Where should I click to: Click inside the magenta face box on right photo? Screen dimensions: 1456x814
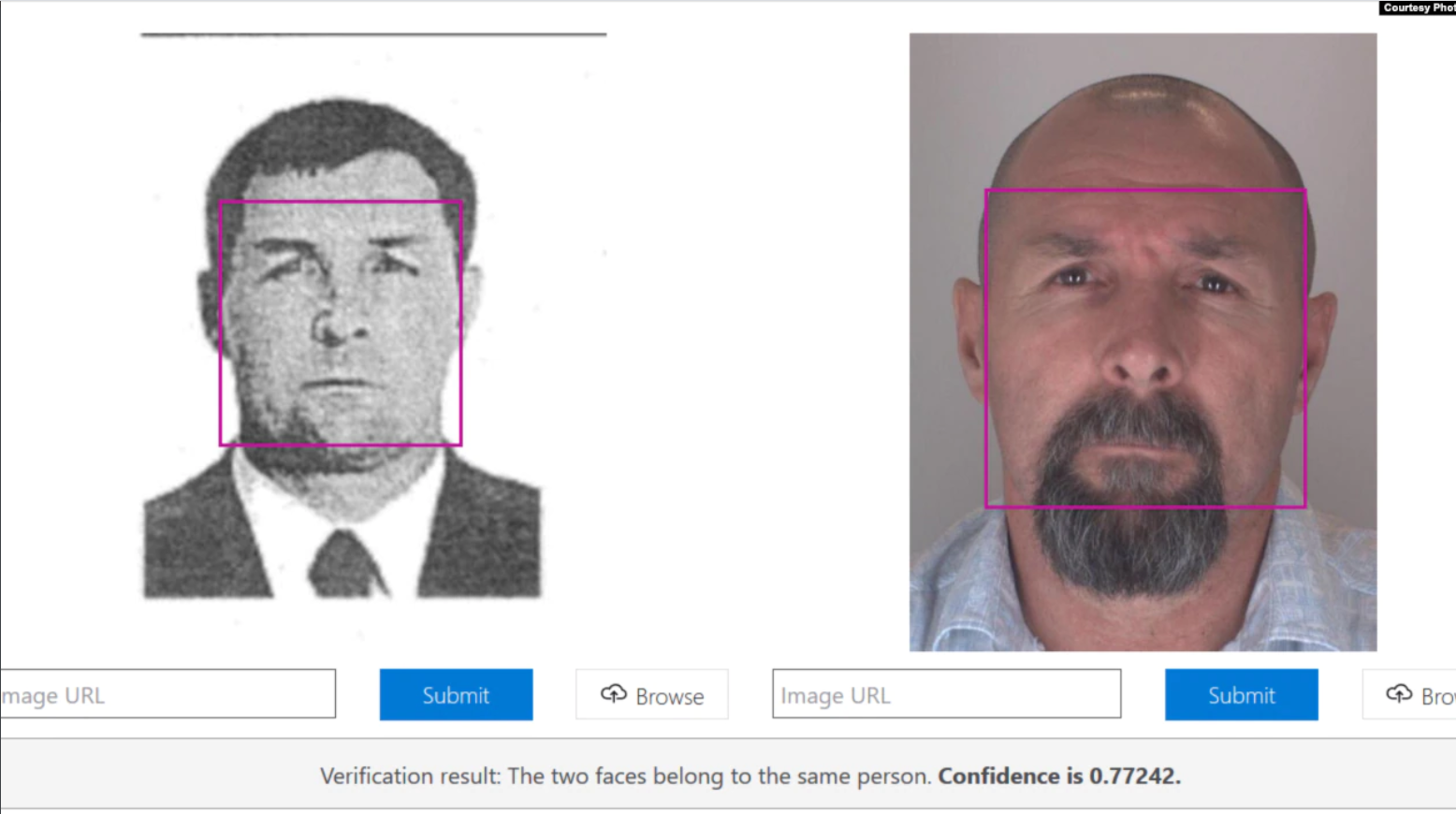point(1145,348)
